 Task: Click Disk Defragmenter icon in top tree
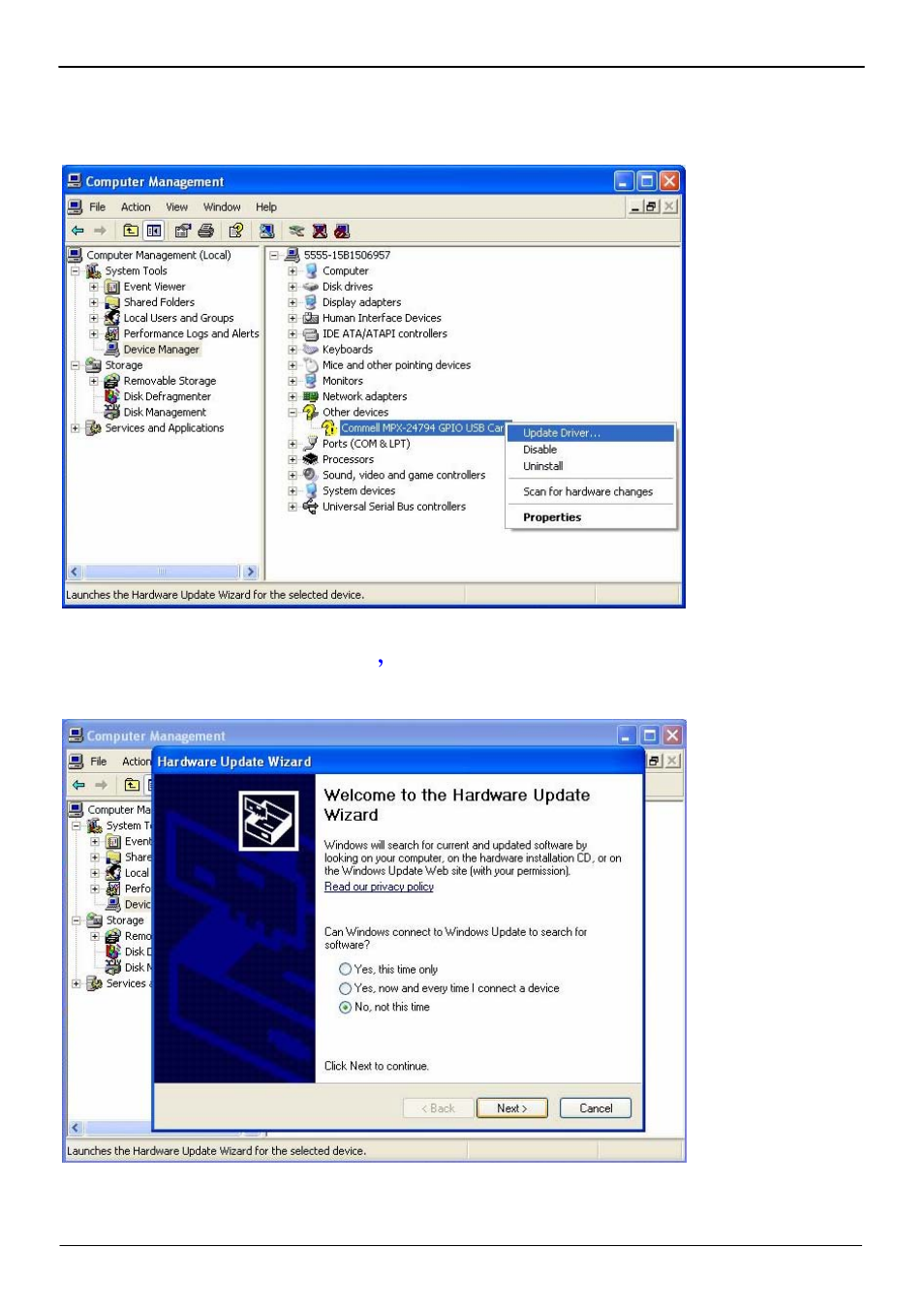[x=112, y=396]
